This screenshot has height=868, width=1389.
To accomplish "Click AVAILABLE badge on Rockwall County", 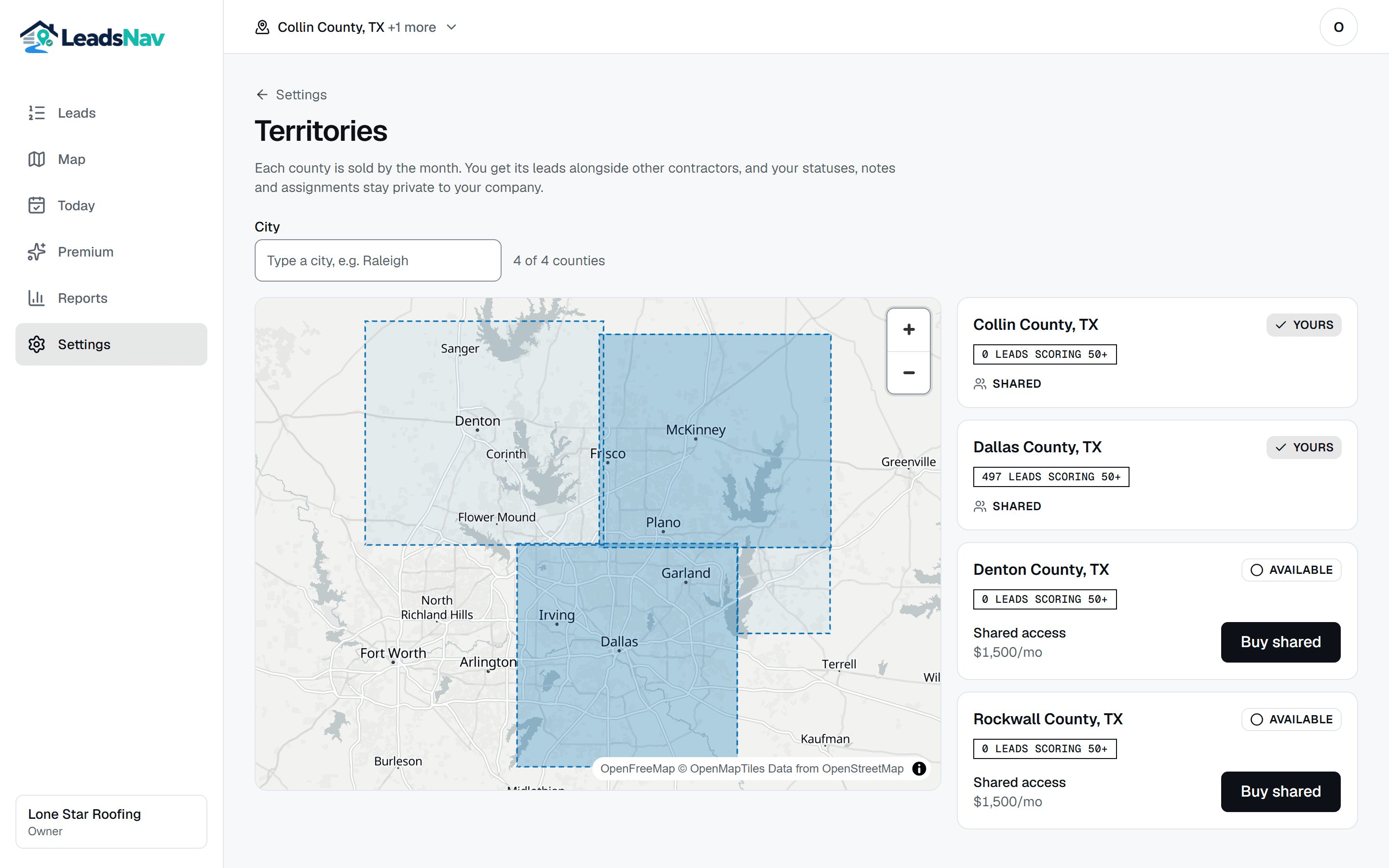I will point(1292,719).
